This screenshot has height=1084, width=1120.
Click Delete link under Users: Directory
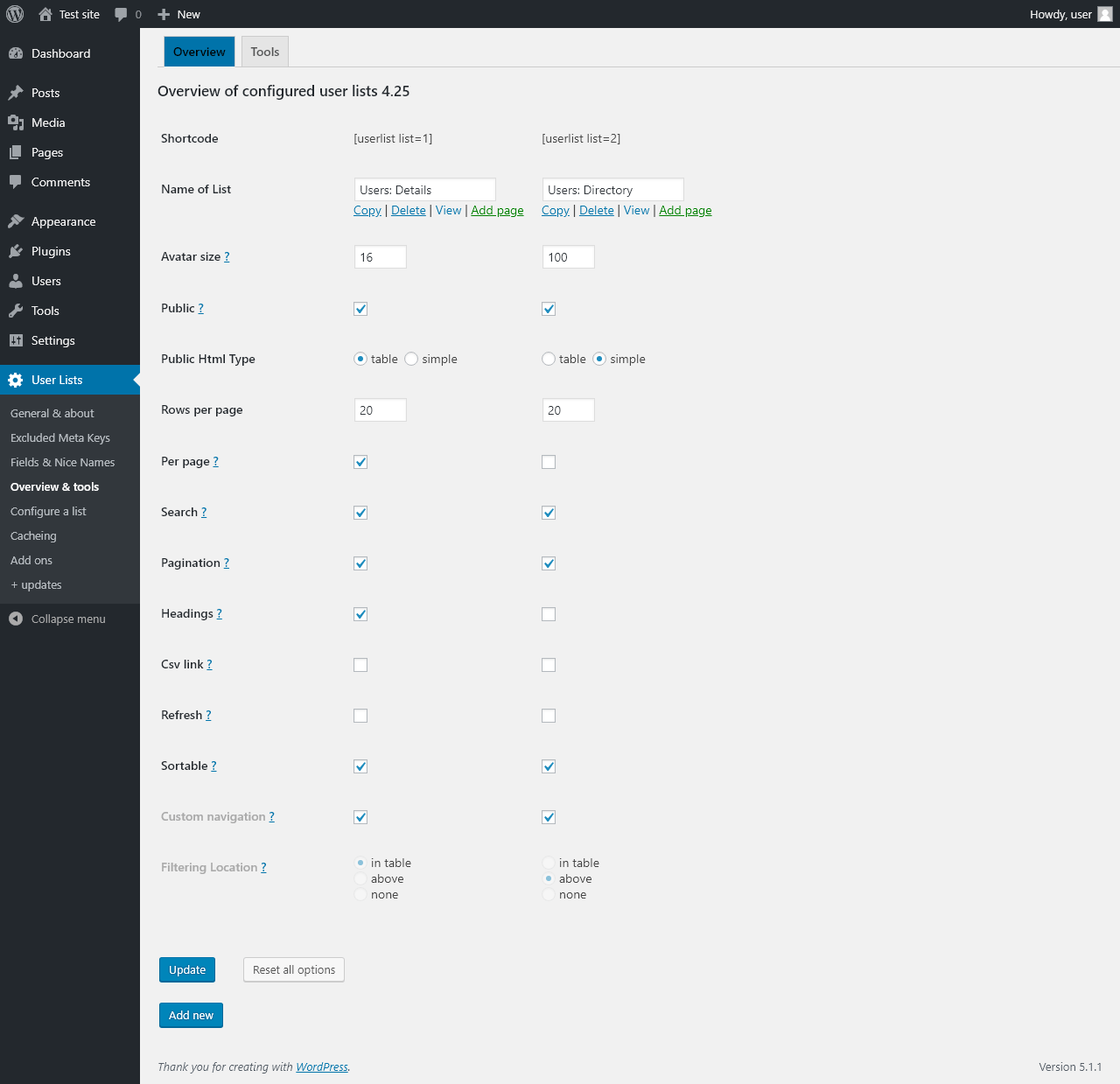point(597,210)
